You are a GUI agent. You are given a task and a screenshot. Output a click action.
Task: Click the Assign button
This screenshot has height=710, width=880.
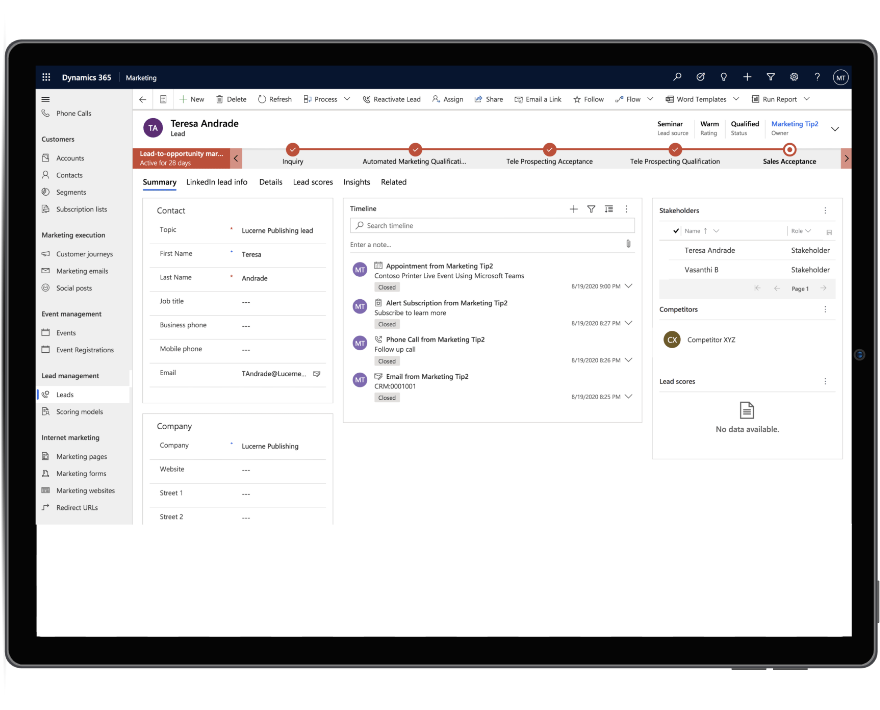point(447,99)
